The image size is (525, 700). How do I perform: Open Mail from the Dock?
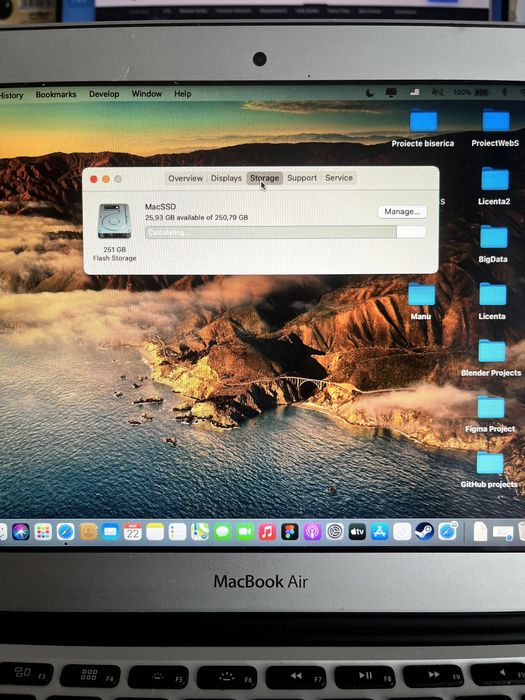110,532
